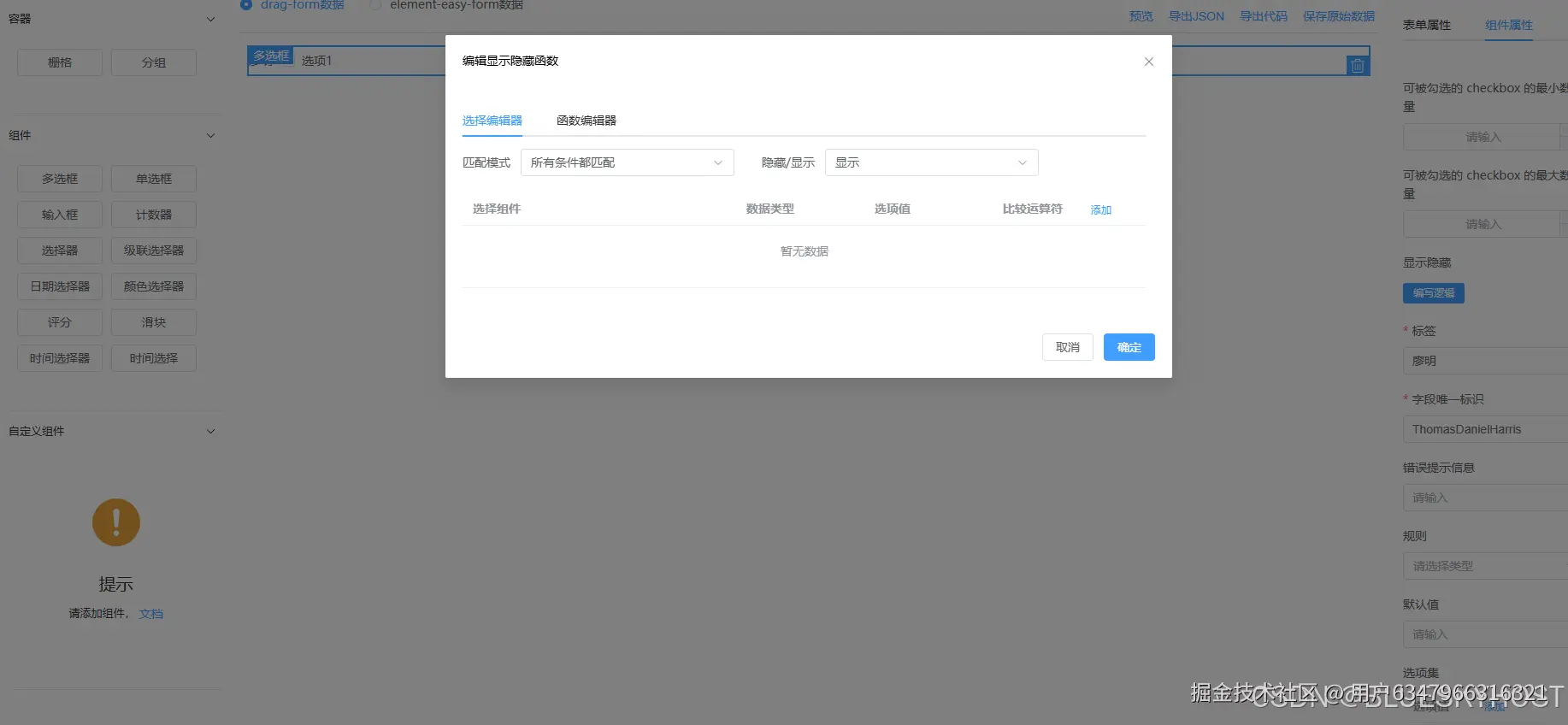
Task: Open the 隐藏/显示 dropdown
Action: pyautogui.click(x=931, y=162)
